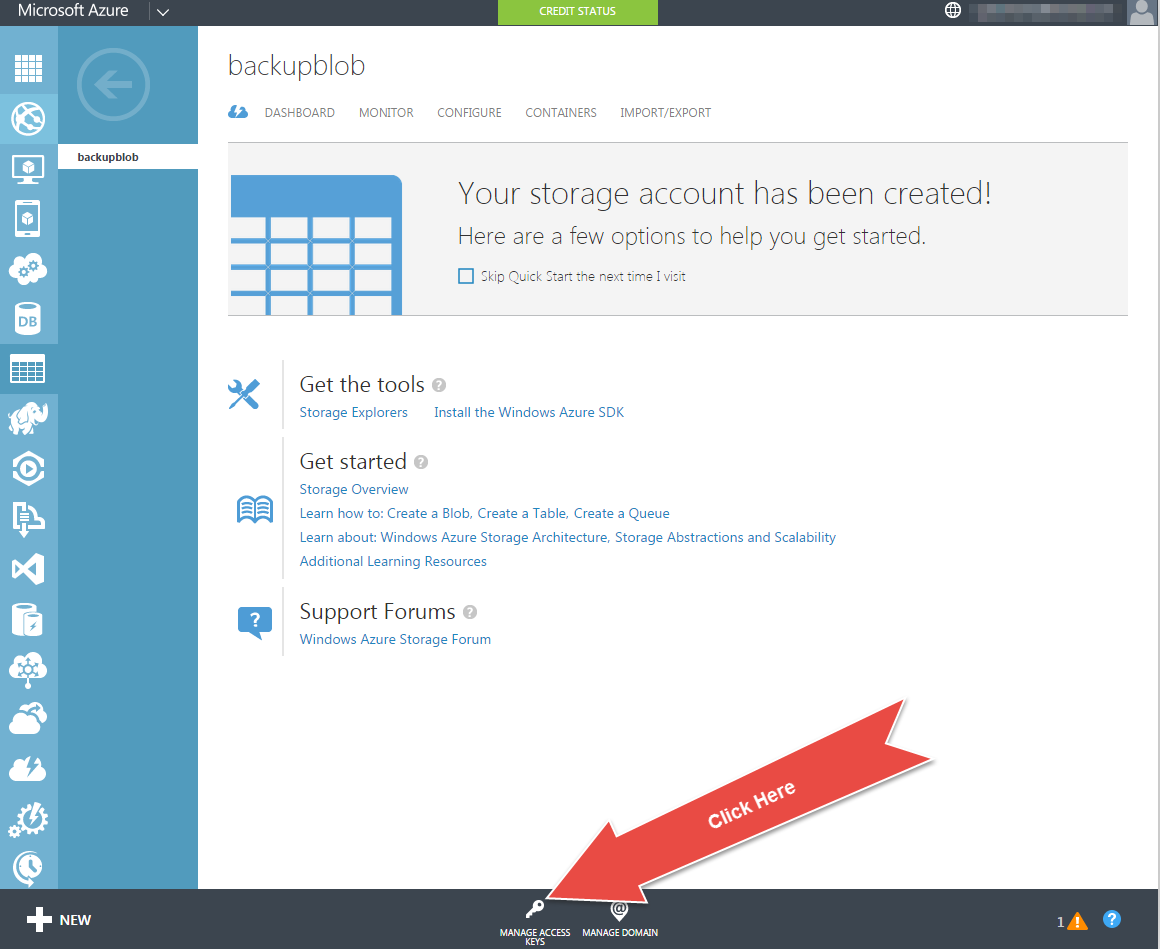
Task: Open the Storage Explorers link
Action: 354,413
